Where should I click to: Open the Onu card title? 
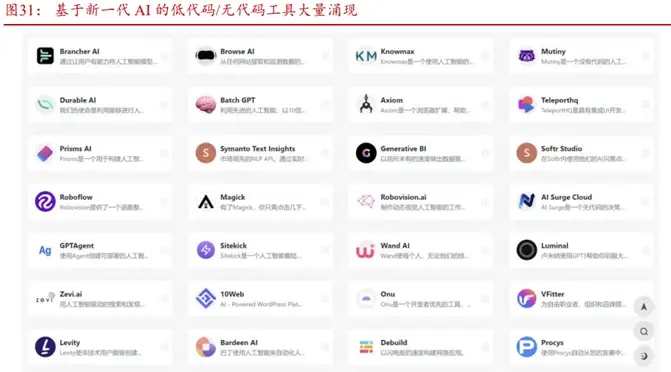point(388,294)
